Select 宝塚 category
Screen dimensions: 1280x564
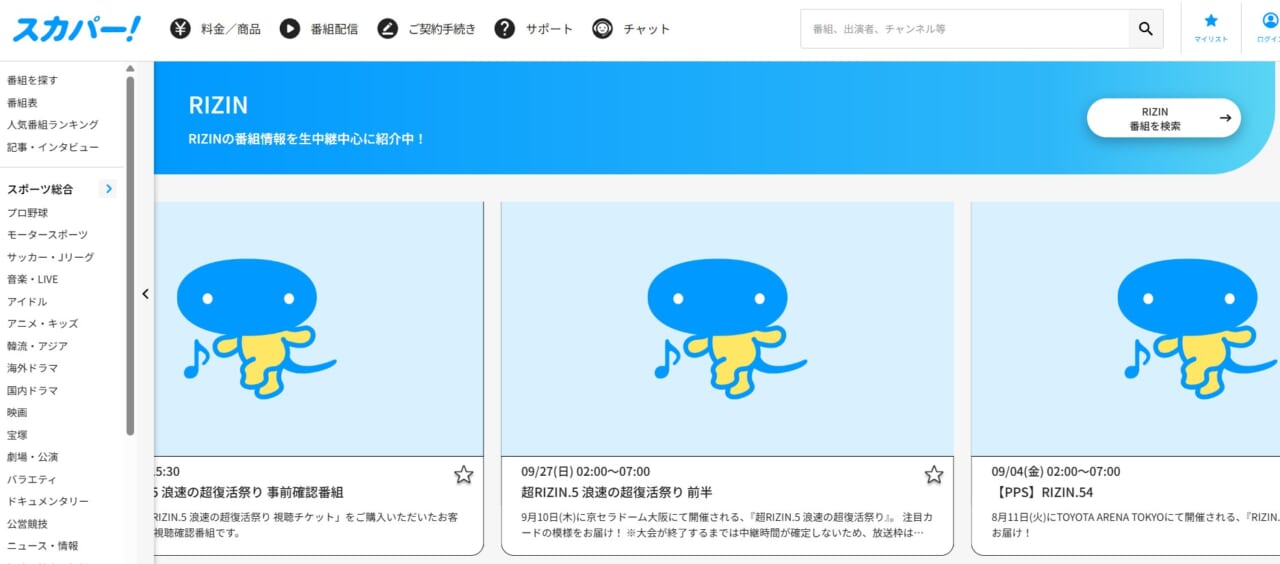[x=17, y=435]
